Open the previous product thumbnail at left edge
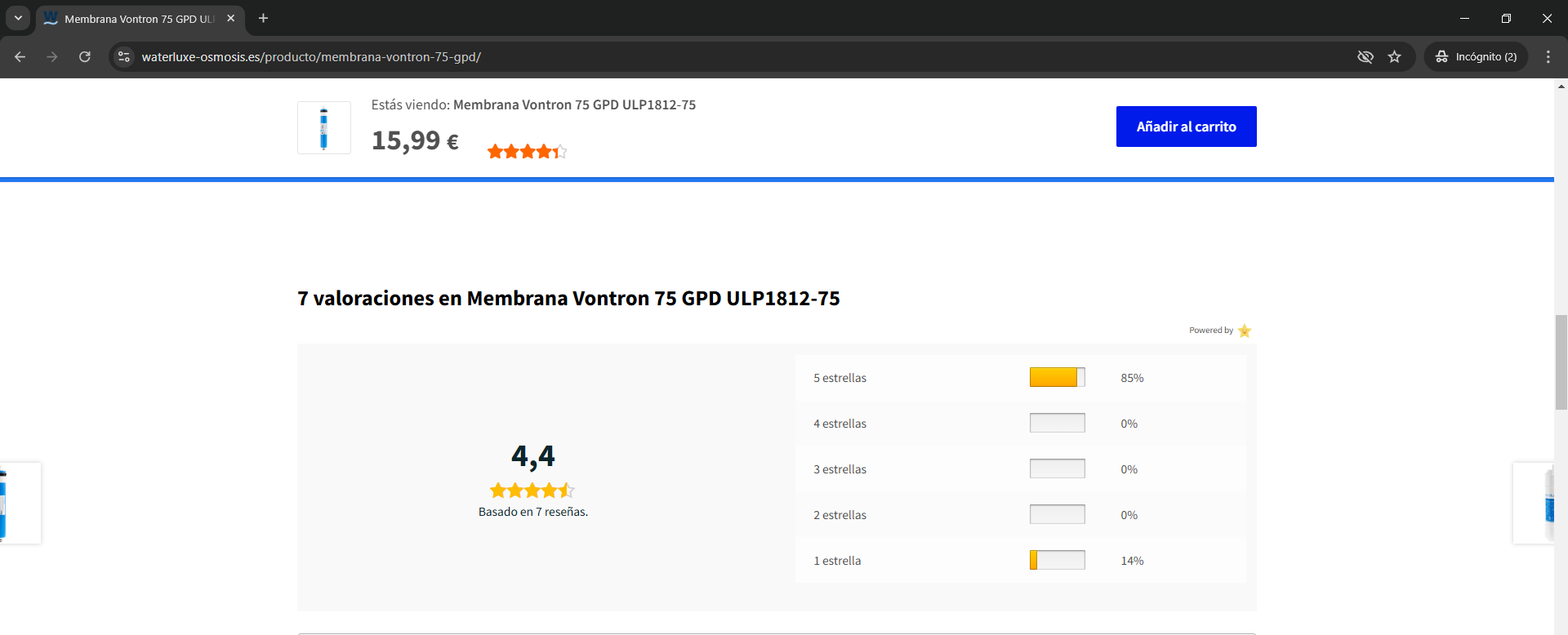 (x=20, y=503)
